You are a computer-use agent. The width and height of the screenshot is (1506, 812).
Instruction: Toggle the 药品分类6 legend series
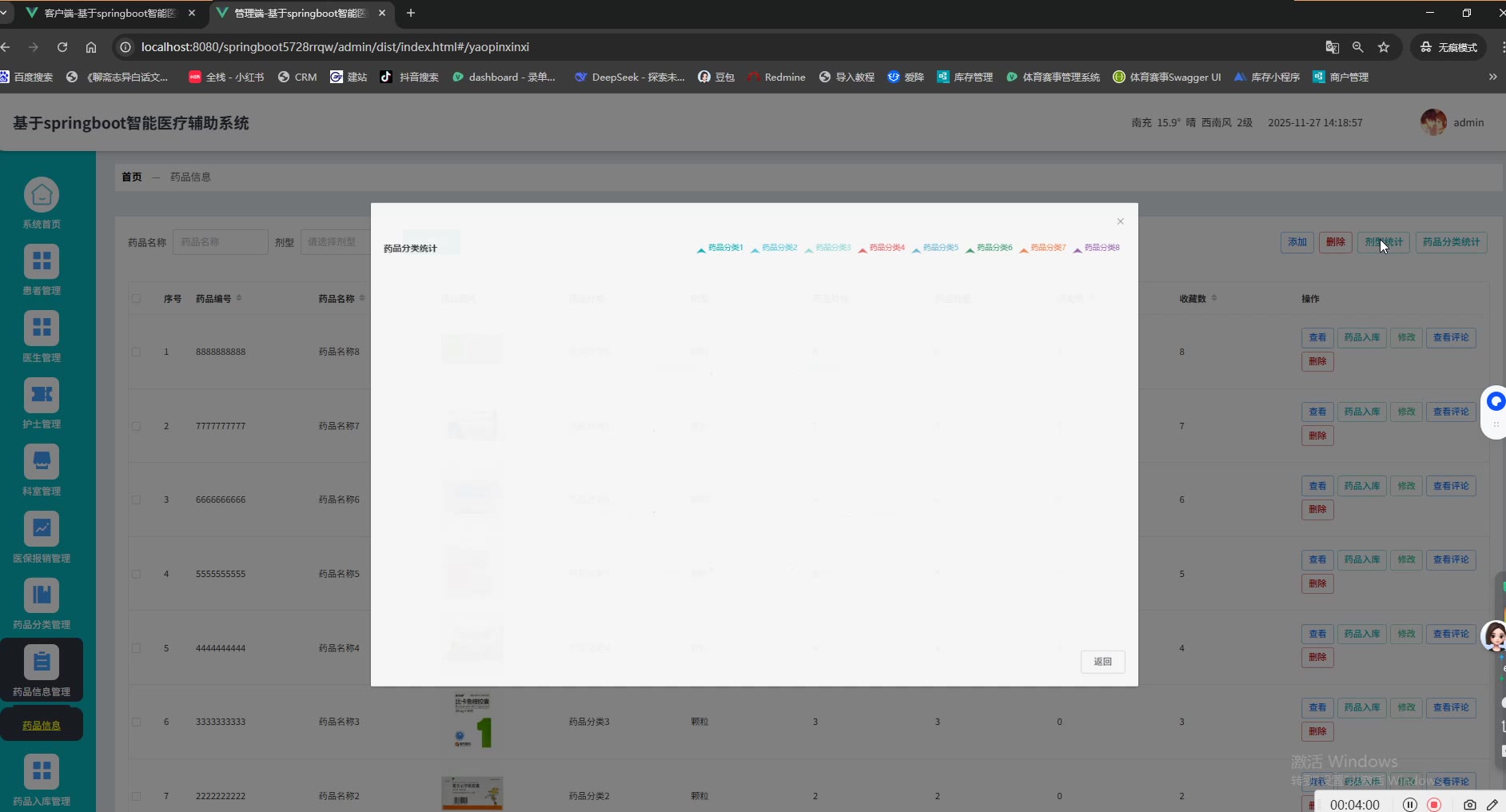point(989,248)
